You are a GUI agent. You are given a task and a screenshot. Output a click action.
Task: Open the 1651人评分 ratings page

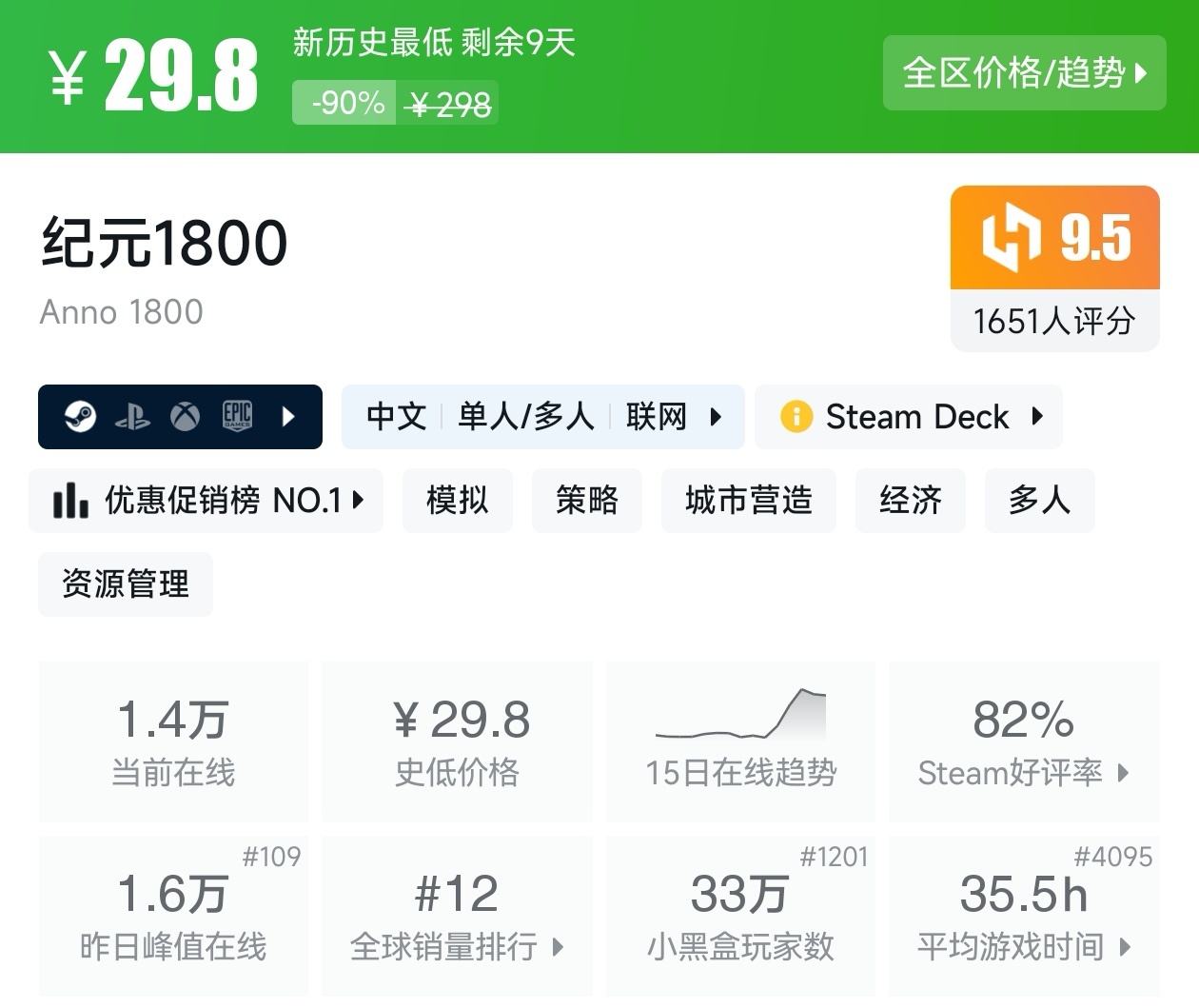coord(1054,322)
